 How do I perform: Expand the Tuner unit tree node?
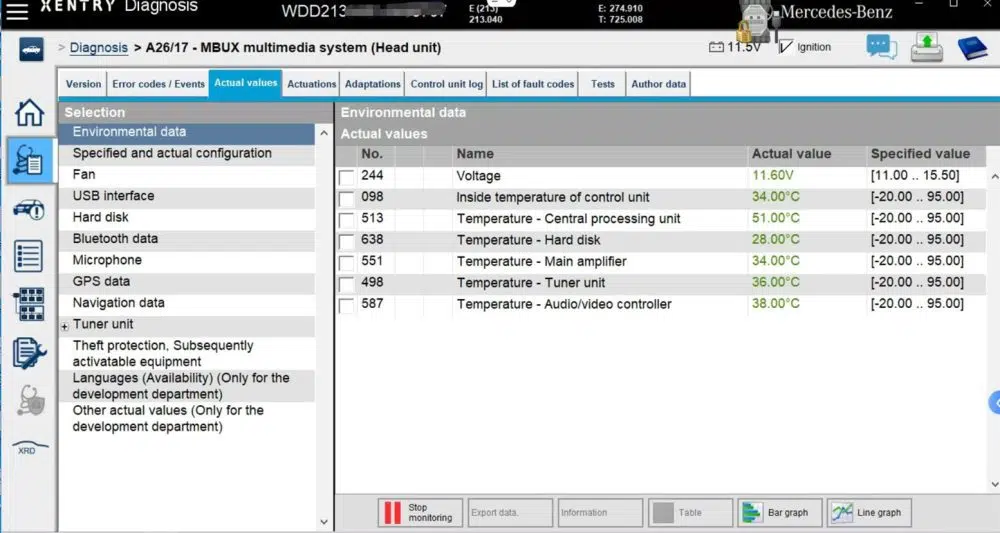(x=64, y=326)
